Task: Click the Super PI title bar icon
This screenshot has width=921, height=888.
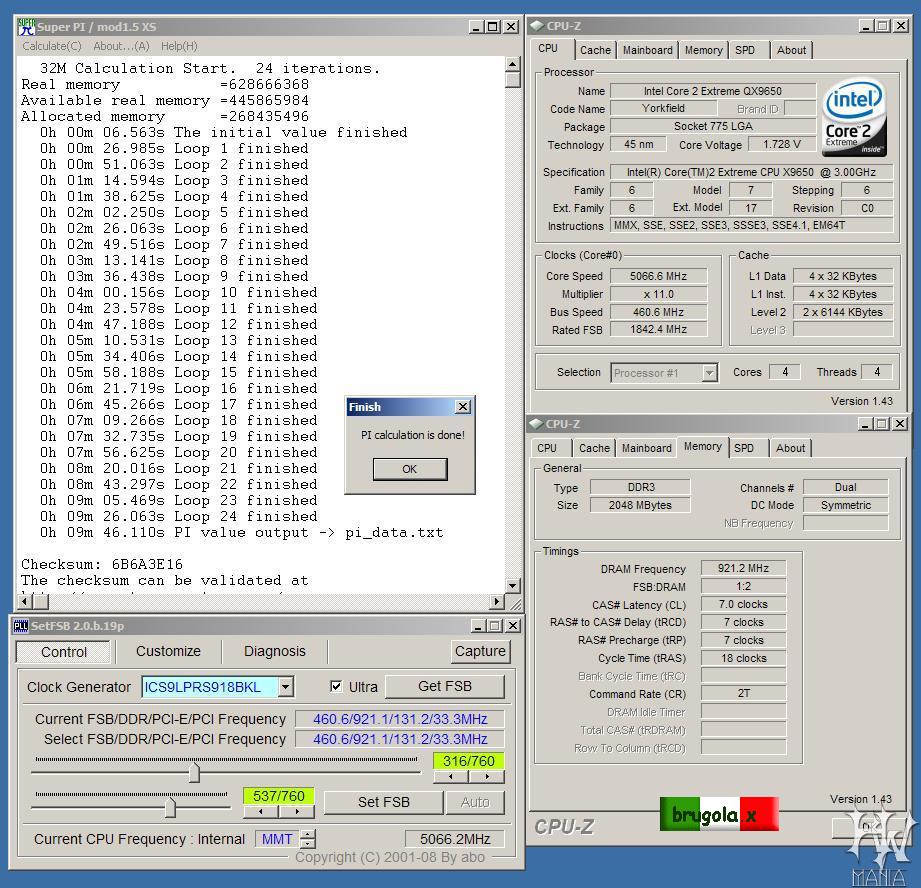Action: click(x=26, y=27)
